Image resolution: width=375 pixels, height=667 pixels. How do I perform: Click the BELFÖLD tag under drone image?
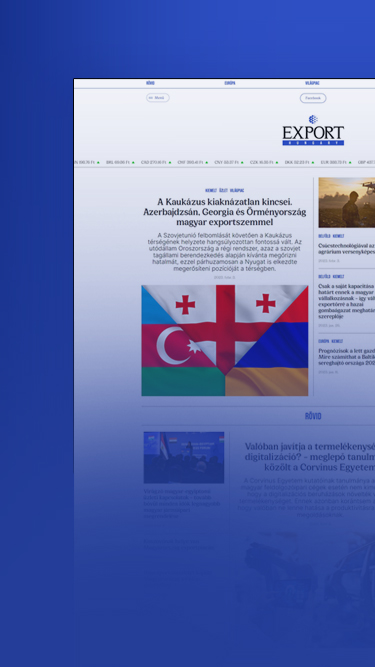324,236
